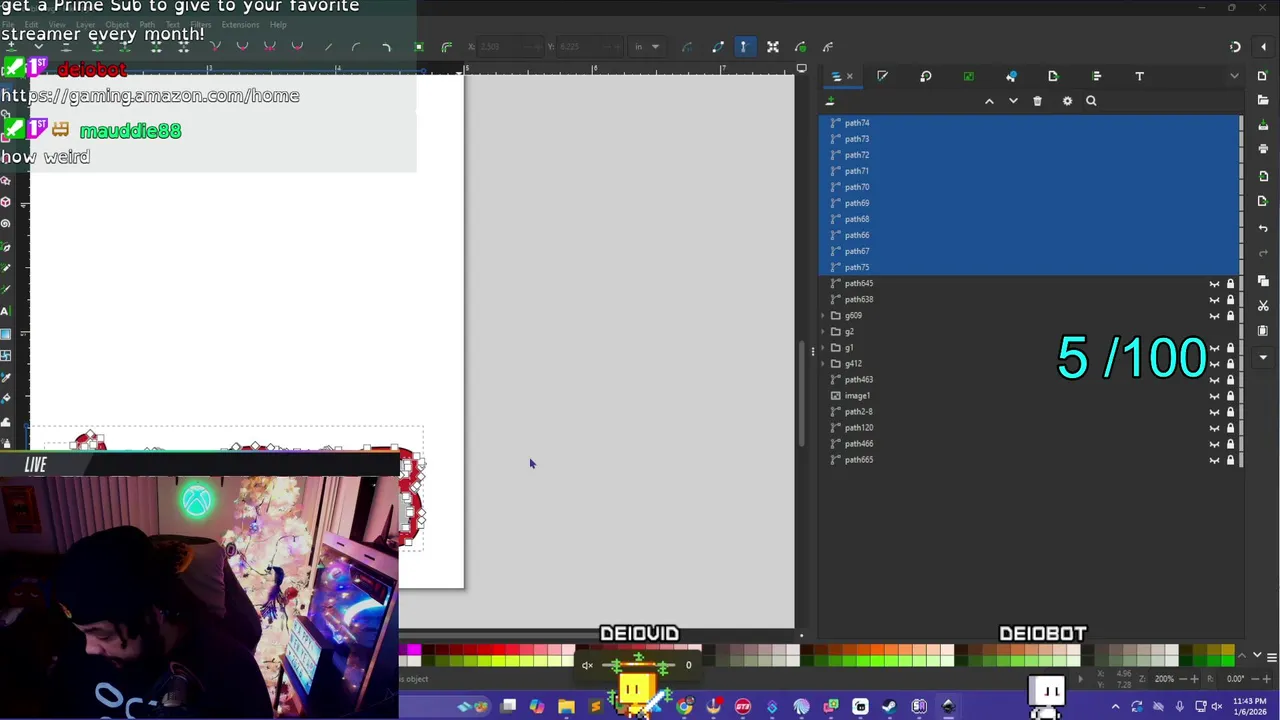Image resolution: width=1280 pixels, height=720 pixels.
Task: Move selection down in Layers panel
Action: click(1013, 101)
